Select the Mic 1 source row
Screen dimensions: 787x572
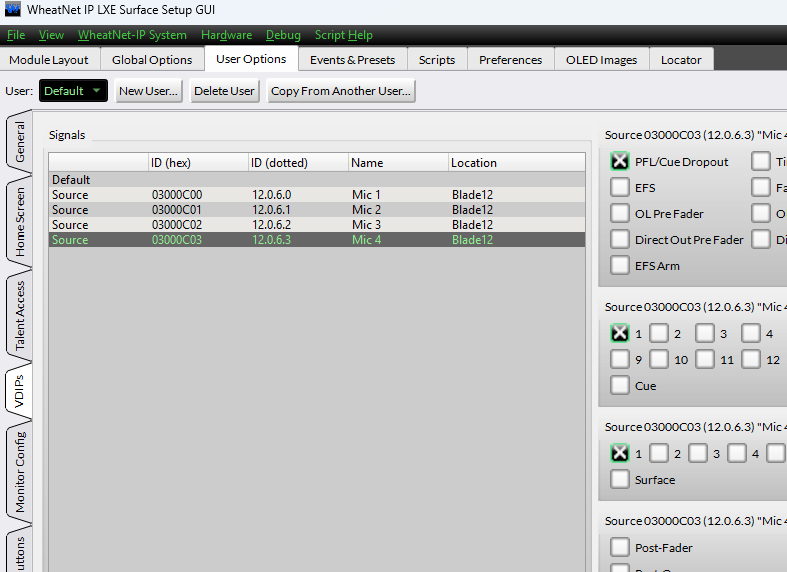click(x=317, y=195)
